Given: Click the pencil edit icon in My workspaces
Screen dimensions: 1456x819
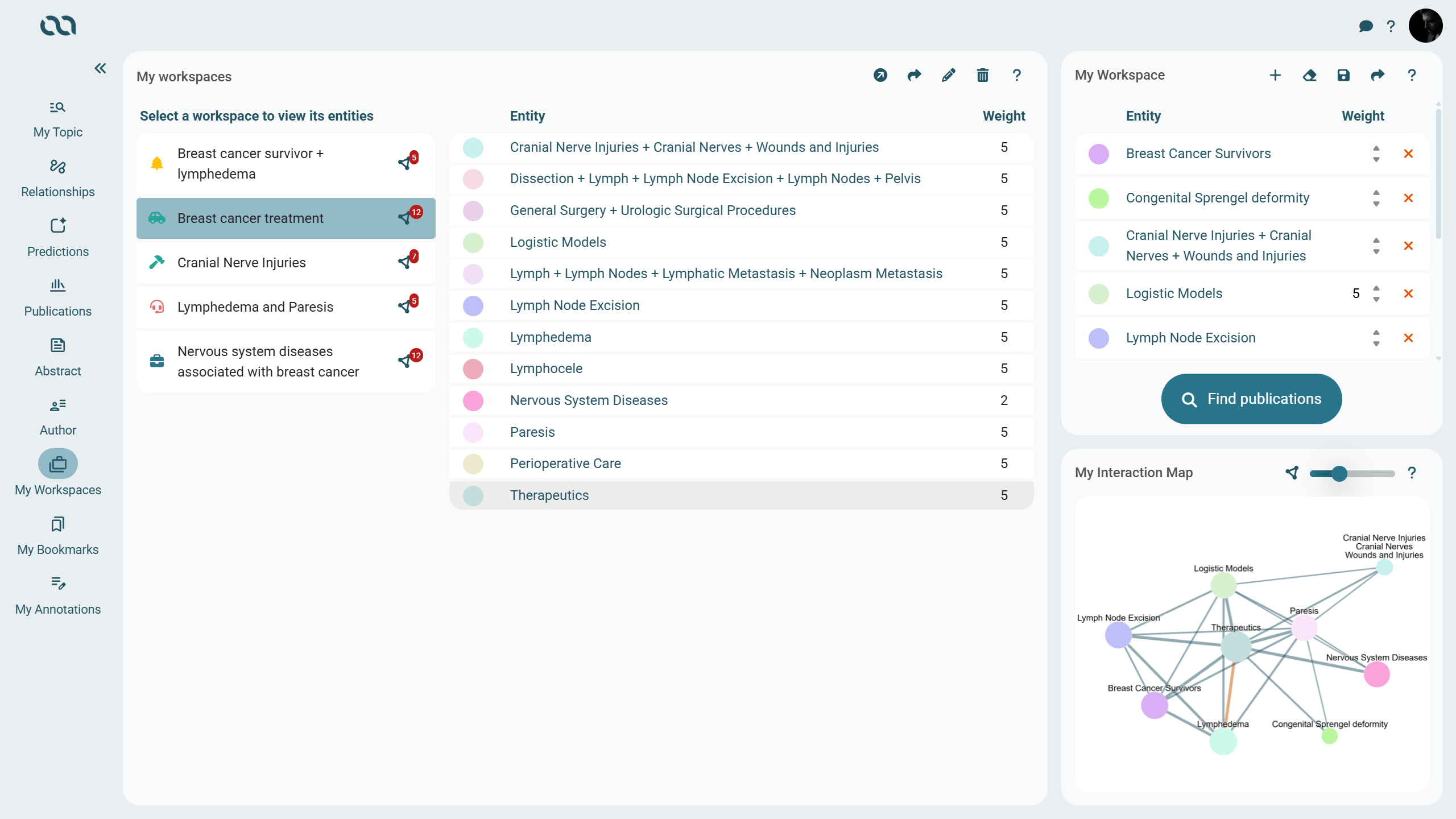Looking at the screenshot, I should pyautogui.click(x=948, y=75).
